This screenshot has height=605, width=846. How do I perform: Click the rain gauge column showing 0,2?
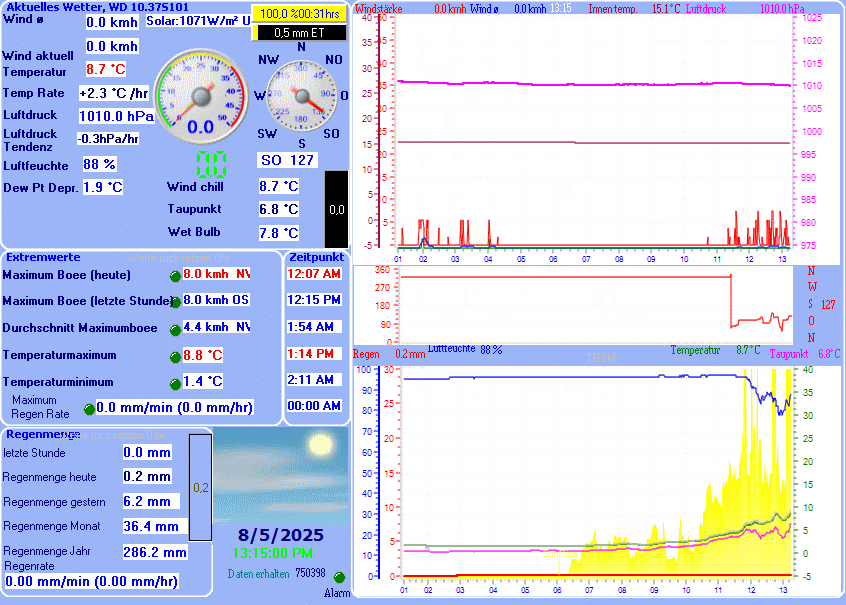click(x=200, y=487)
